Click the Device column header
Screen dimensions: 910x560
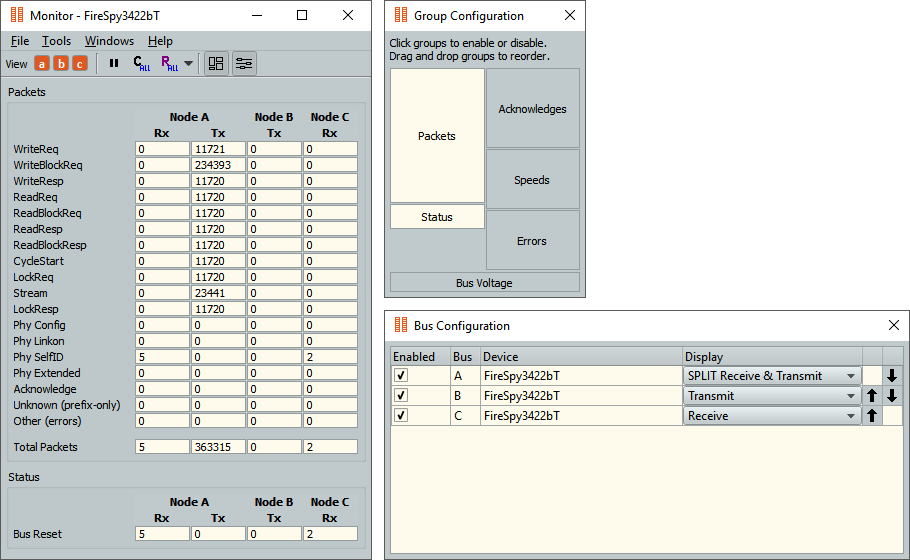pyautogui.click(x=581, y=356)
